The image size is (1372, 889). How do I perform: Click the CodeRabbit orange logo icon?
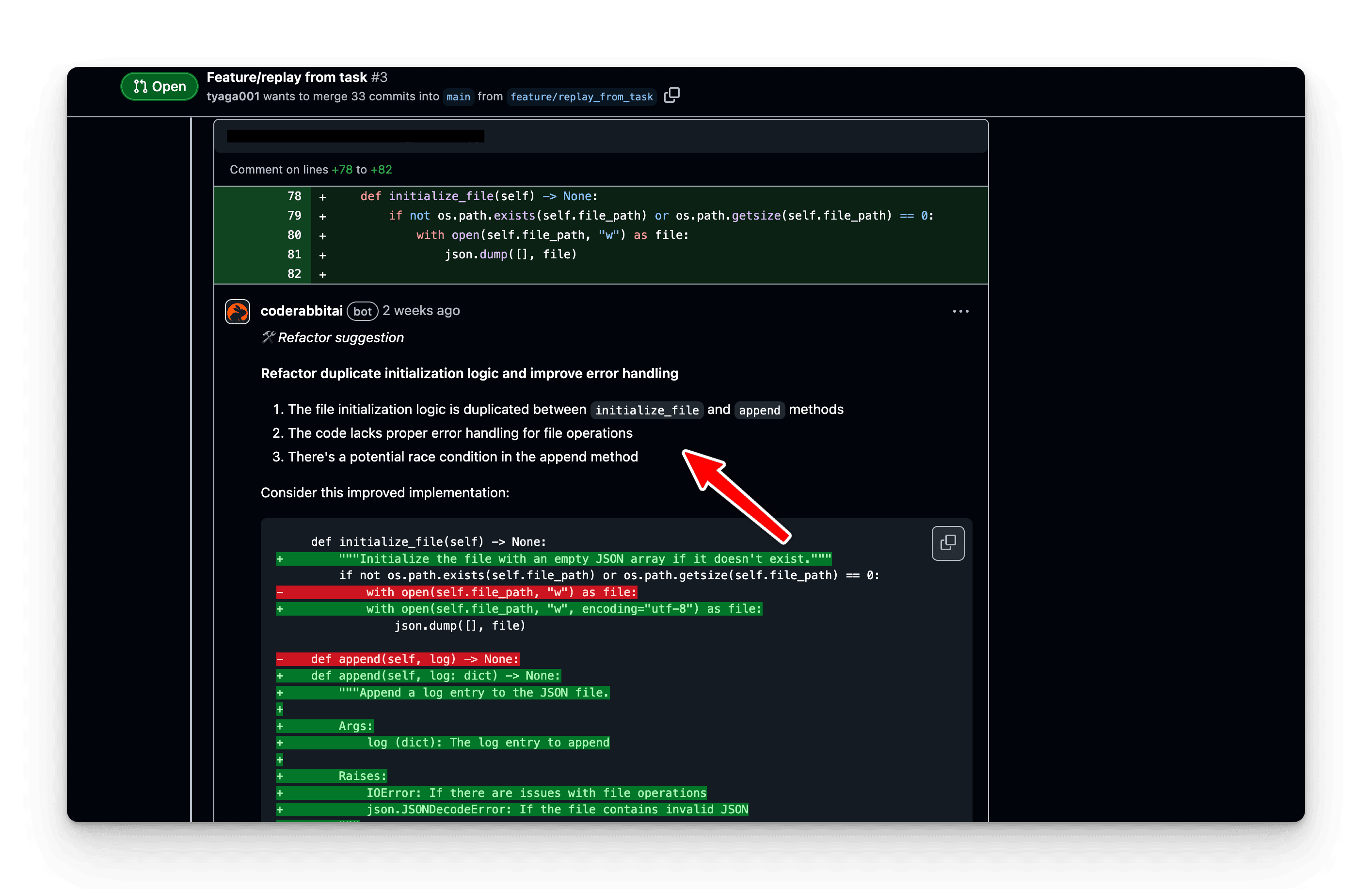pyautogui.click(x=237, y=311)
